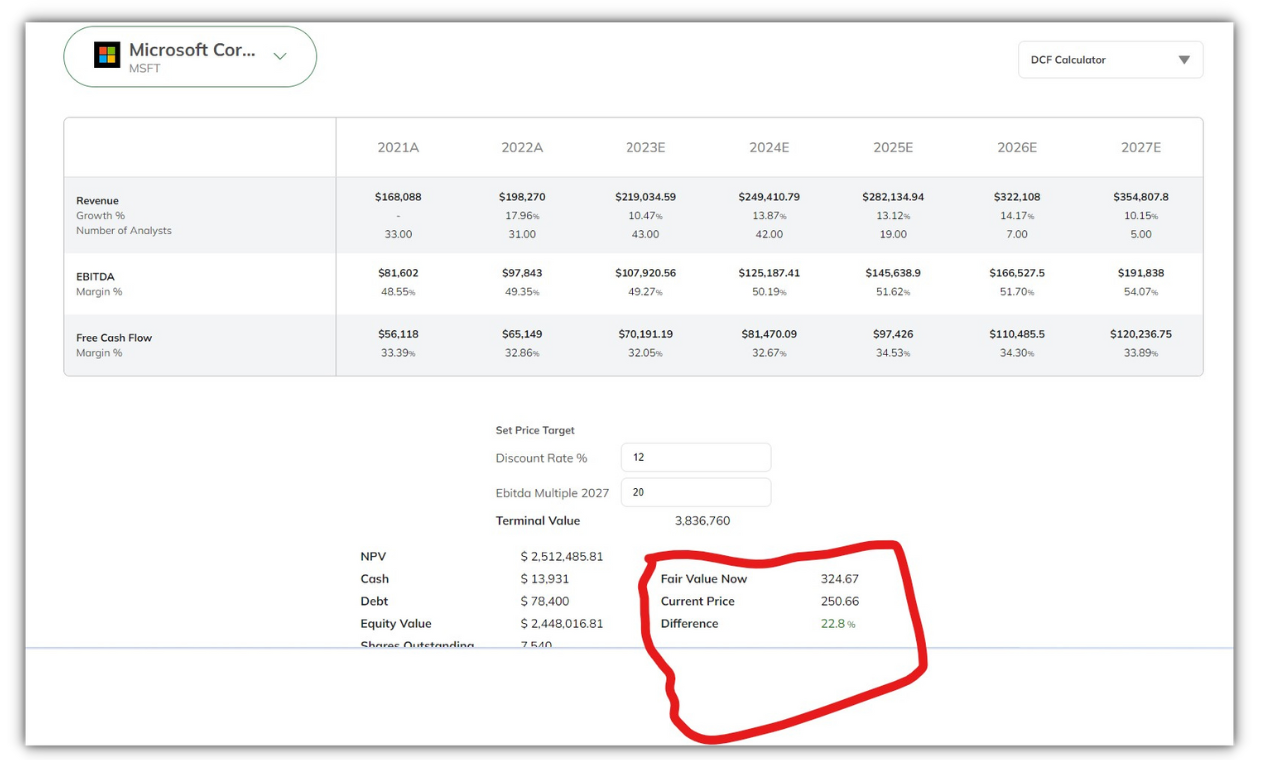Click the Revenue row label
The image size is (1270, 760).
[97, 201]
